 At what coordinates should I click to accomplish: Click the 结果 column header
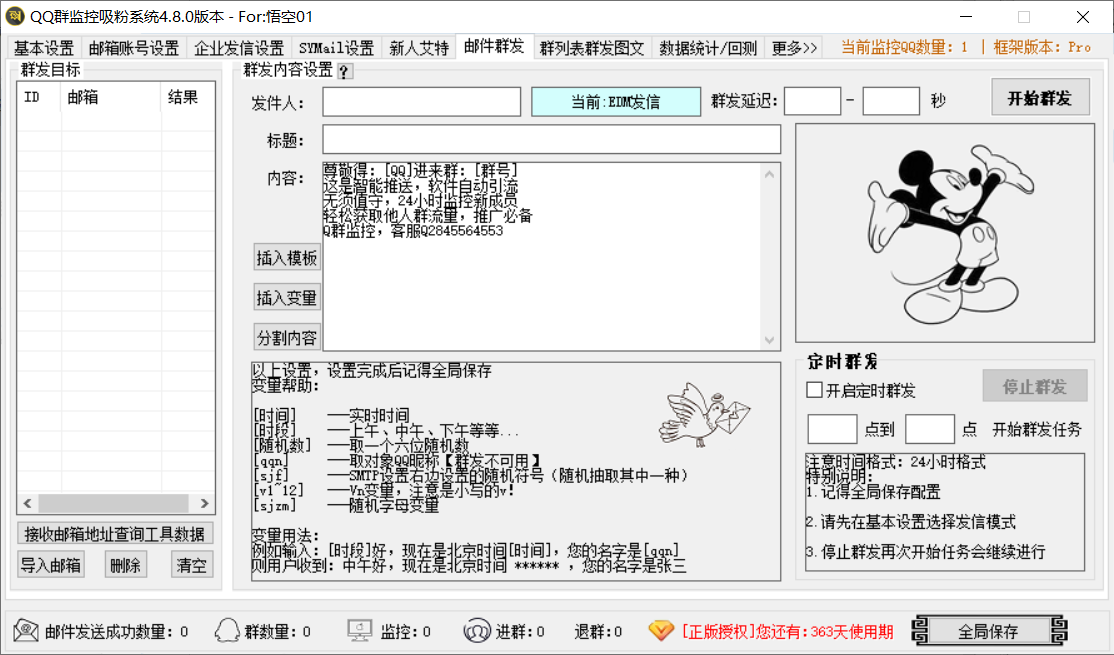pos(188,97)
